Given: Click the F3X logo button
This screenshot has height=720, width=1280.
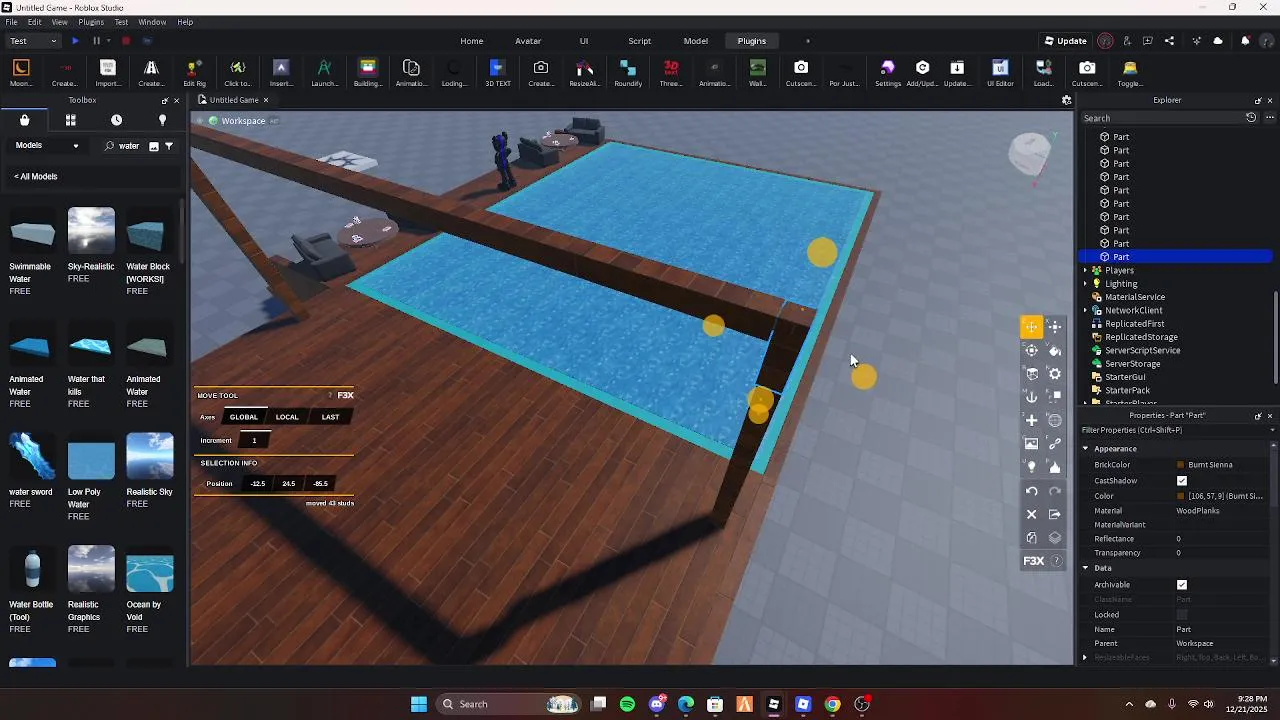Looking at the screenshot, I should 1034,561.
